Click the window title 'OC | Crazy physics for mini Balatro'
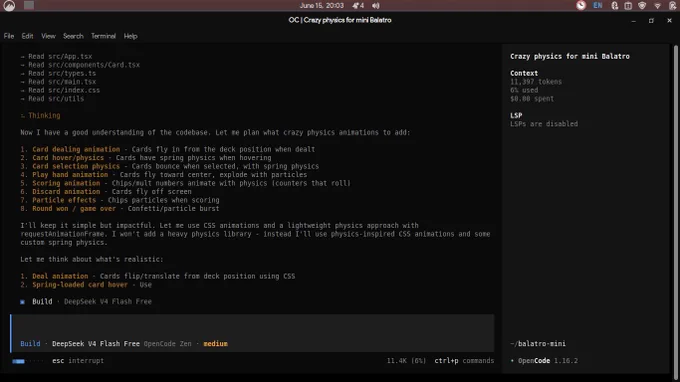 point(340,20)
